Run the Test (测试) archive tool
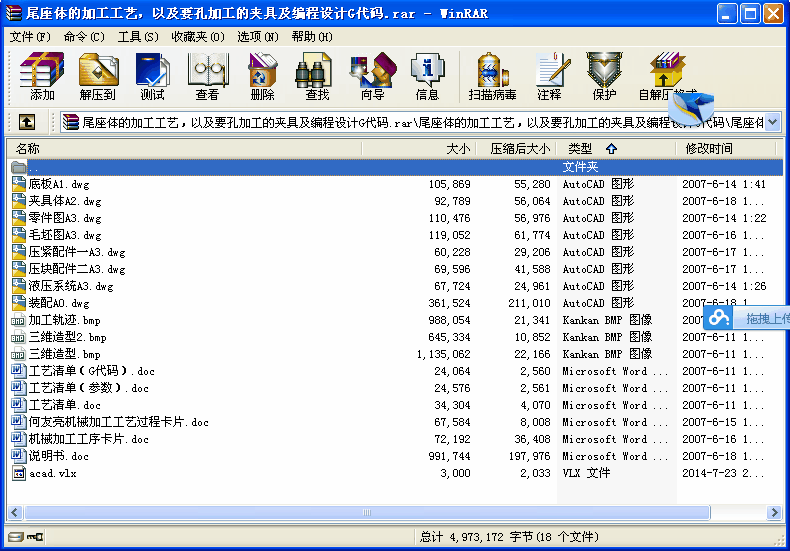Screen dimensions: 790x551 (x=153, y=77)
